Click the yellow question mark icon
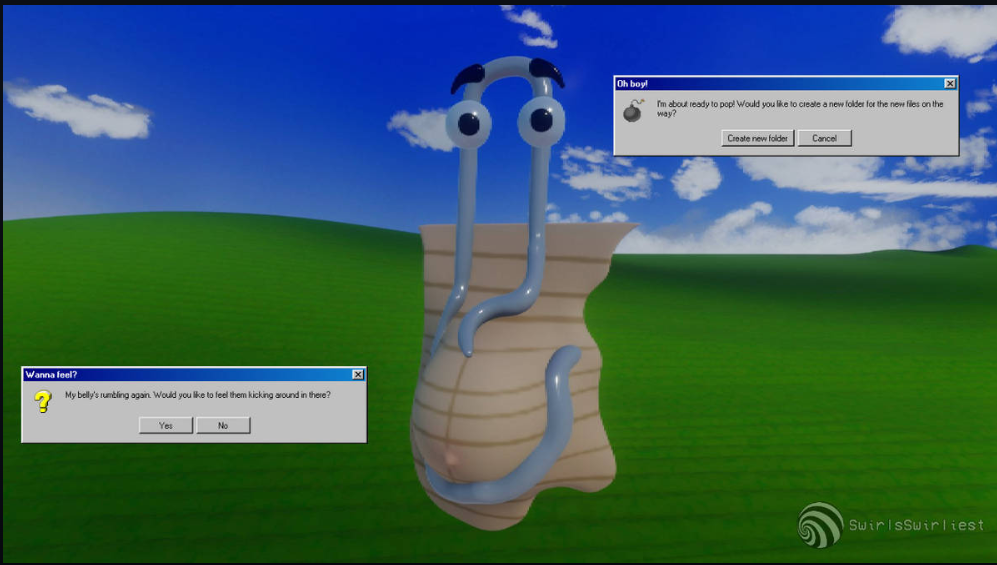Image resolution: width=997 pixels, height=565 pixels. 42,402
